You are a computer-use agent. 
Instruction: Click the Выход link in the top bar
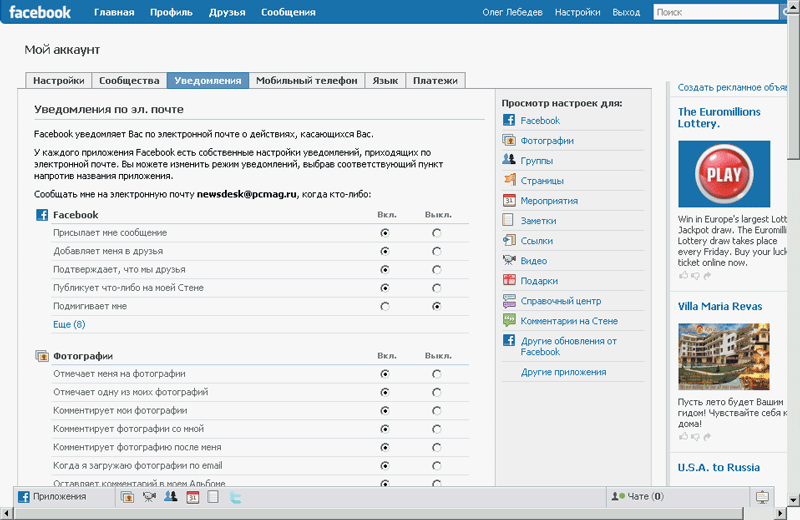626,13
